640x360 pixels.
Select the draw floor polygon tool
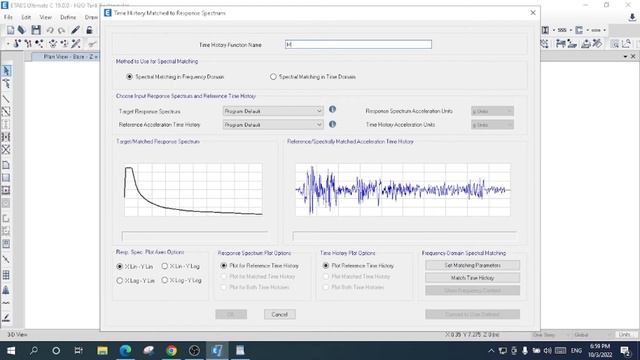point(6,165)
